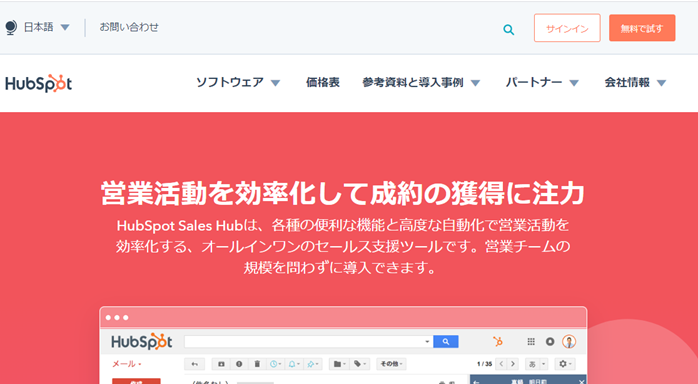Click the user avatar in the mail mockup
The width and height of the screenshot is (698, 384).
[569, 341]
